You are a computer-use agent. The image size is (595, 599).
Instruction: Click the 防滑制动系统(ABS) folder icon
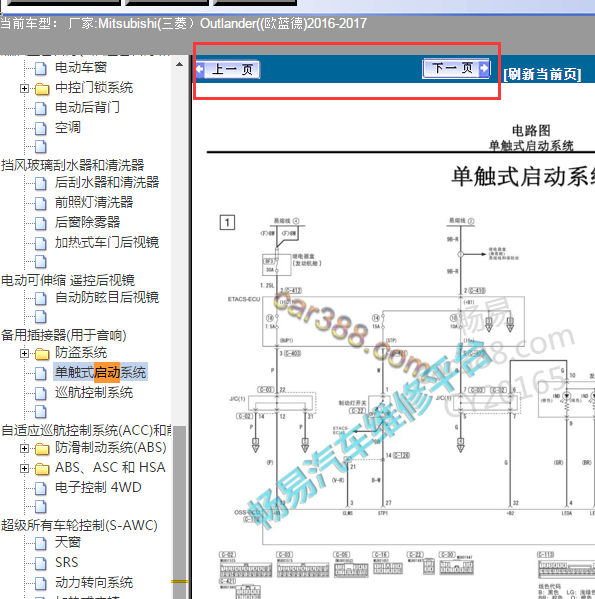coord(42,448)
